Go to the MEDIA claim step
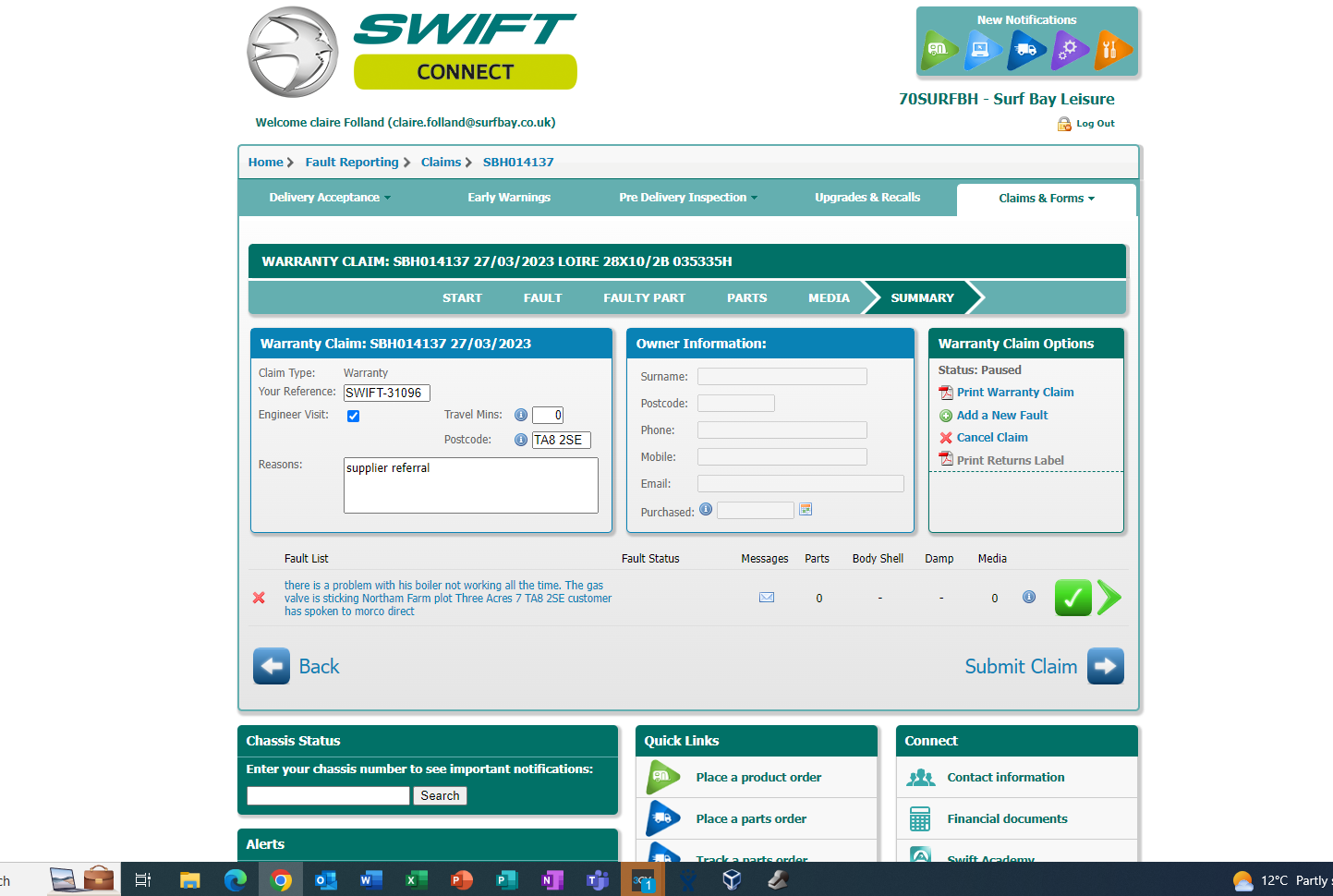The width and height of the screenshot is (1333, 896). [x=829, y=298]
